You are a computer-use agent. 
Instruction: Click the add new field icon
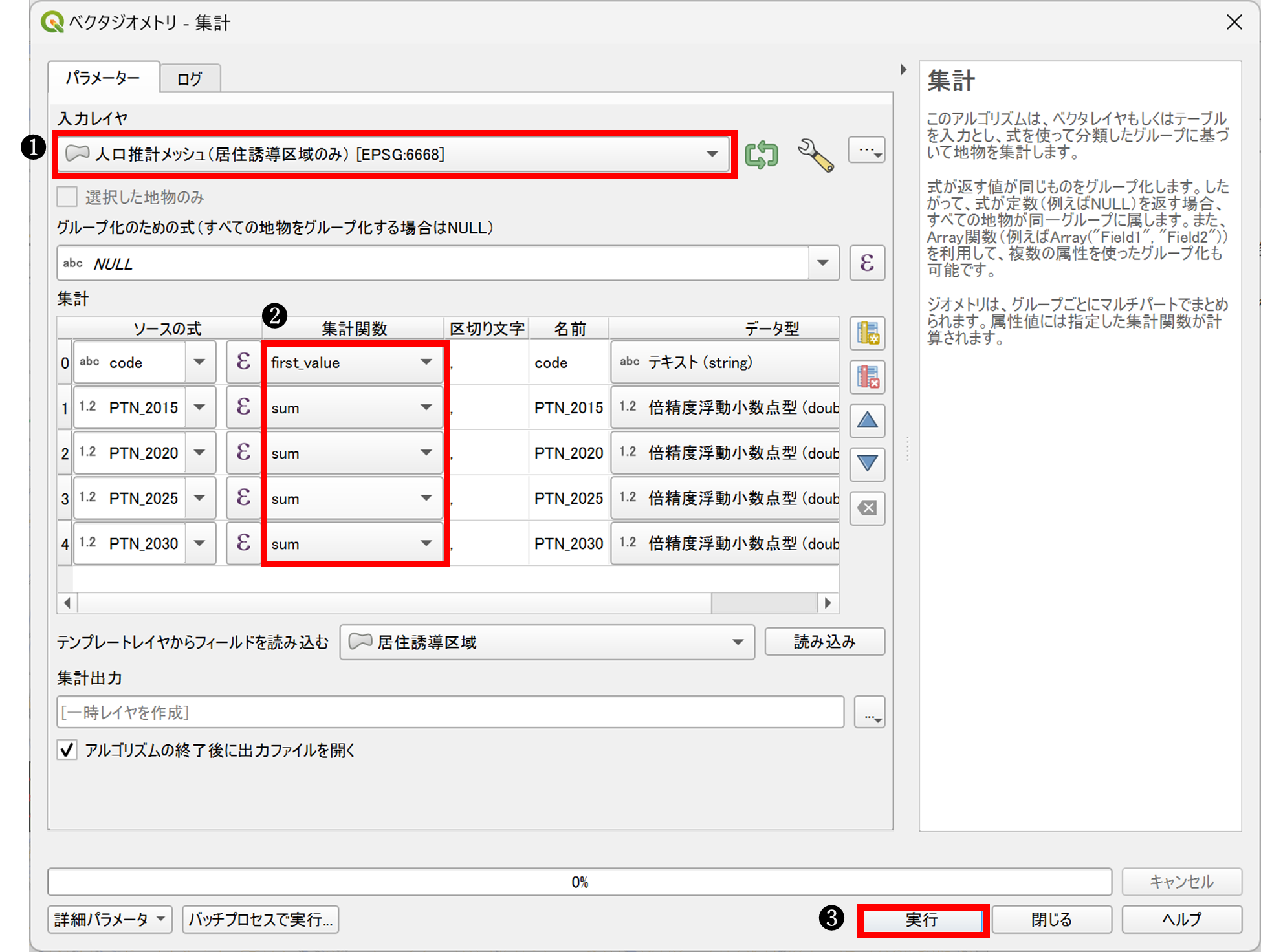(867, 333)
